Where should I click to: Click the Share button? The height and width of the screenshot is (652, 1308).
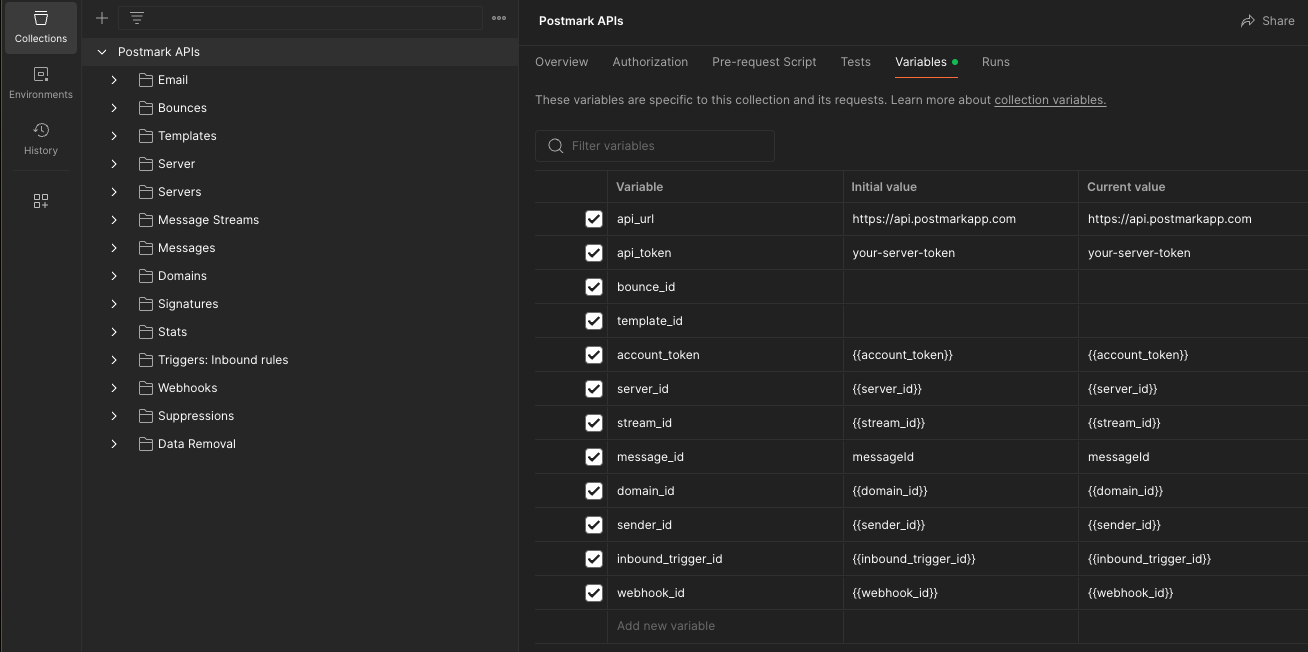tap(1267, 21)
